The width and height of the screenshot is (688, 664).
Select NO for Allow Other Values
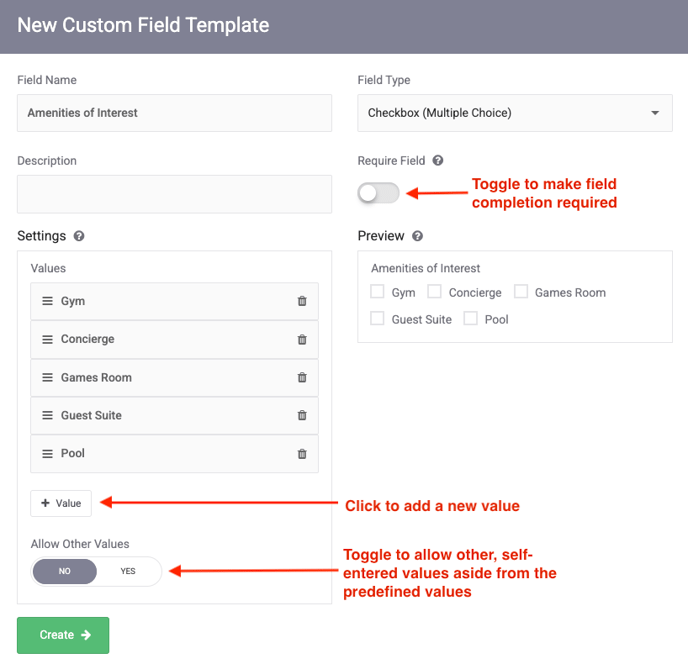click(64, 571)
